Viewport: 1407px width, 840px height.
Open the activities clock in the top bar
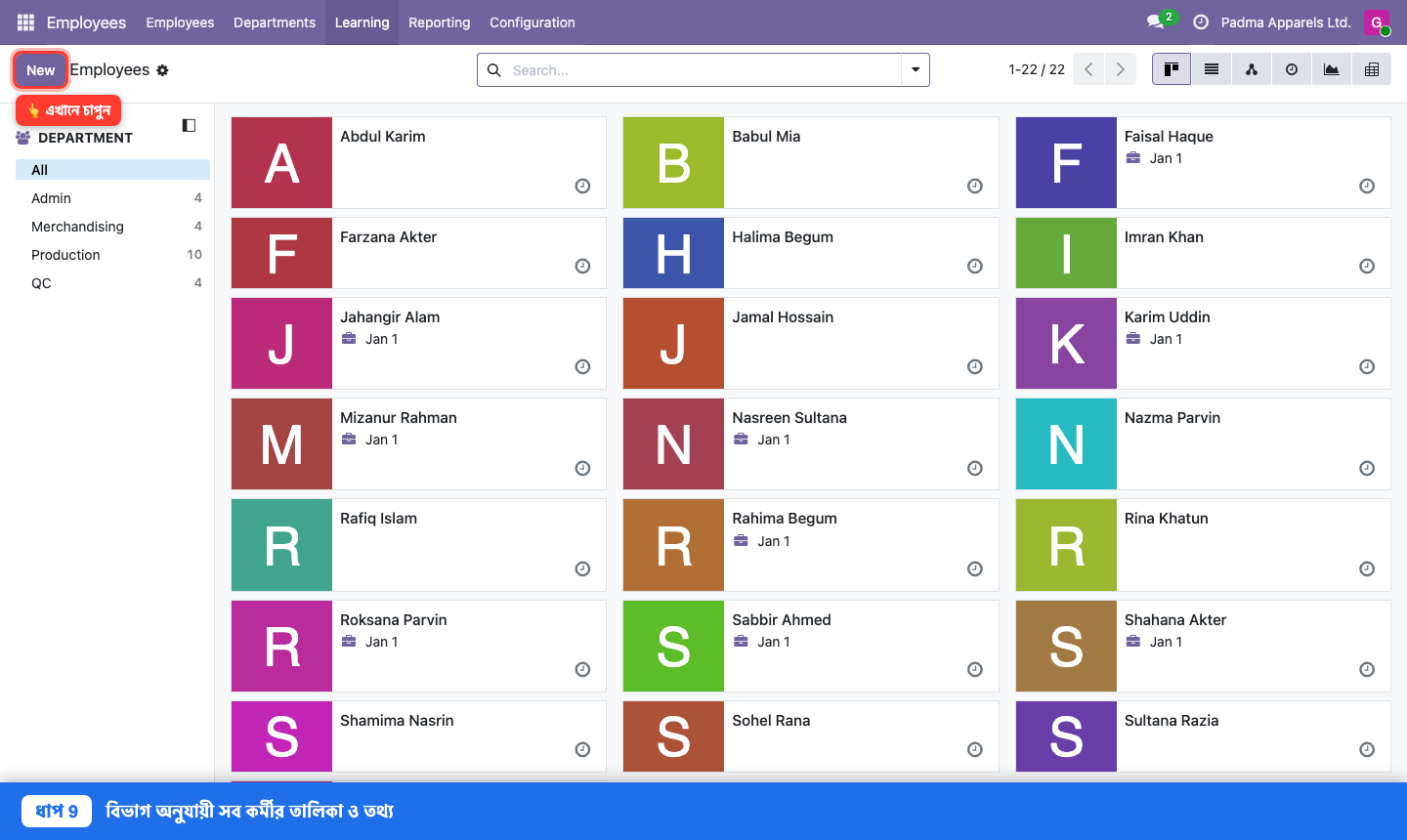[x=1201, y=22]
